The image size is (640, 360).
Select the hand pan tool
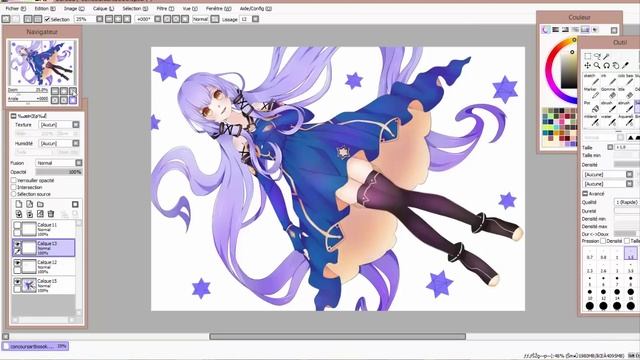pyautogui.click(x=616, y=65)
